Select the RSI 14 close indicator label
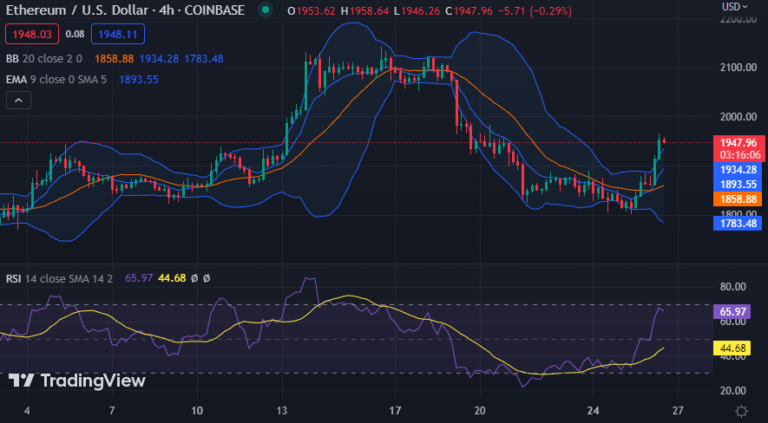The image size is (768, 423). 59,279
